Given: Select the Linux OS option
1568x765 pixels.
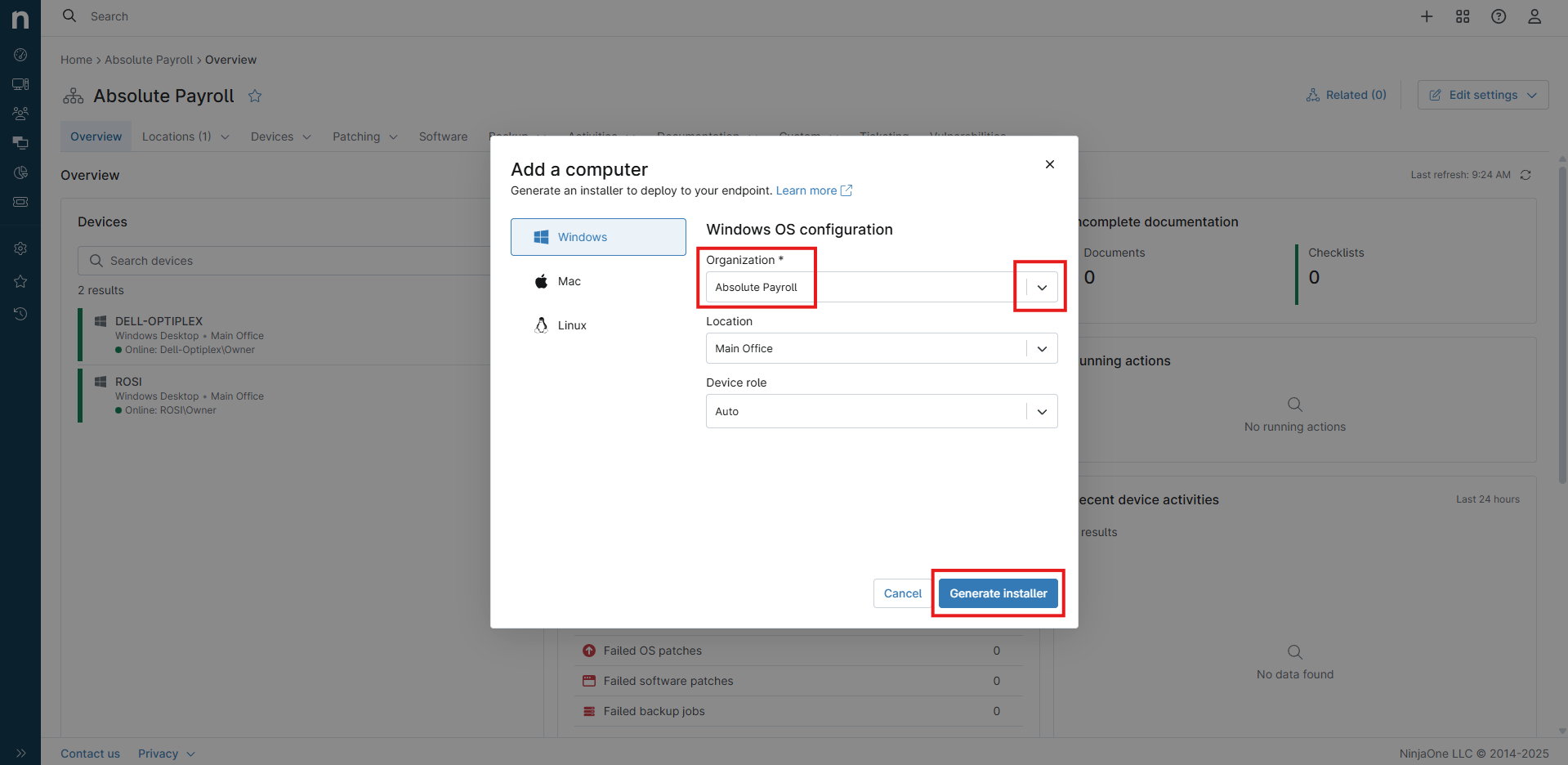Looking at the screenshot, I should pyautogui.click(x=598, y=325).
